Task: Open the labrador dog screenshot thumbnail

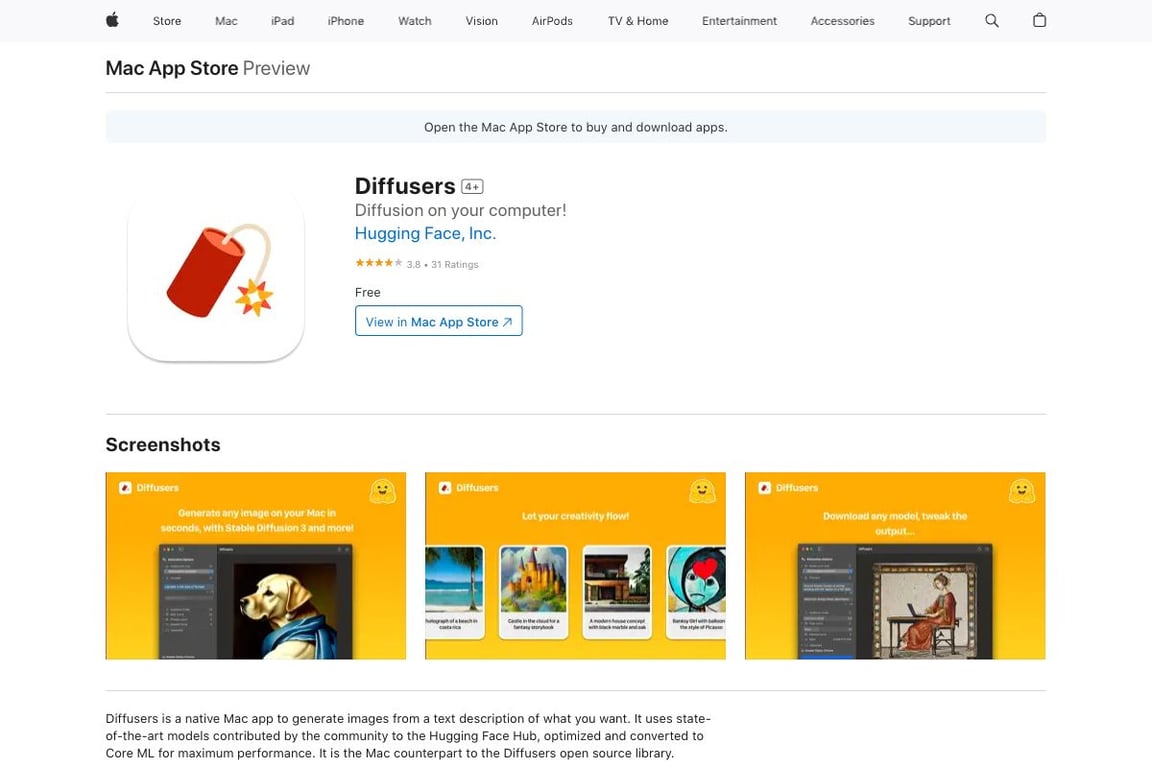Action: click(x=256, y=566)
